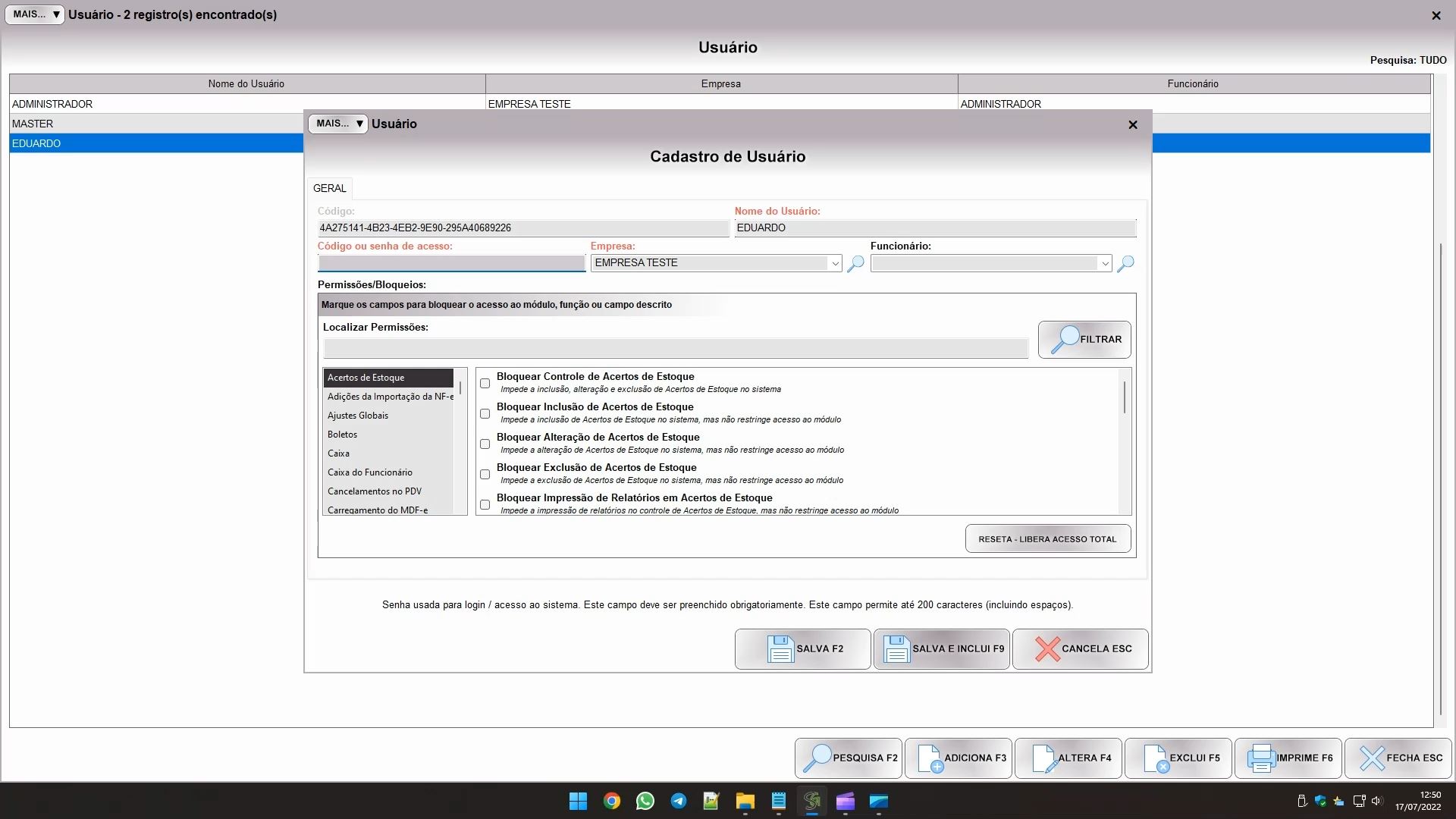Check Bloquear Controle de Acertos de Estoque
This screenshot has height=819, width=1456.
tap(485, 384)
